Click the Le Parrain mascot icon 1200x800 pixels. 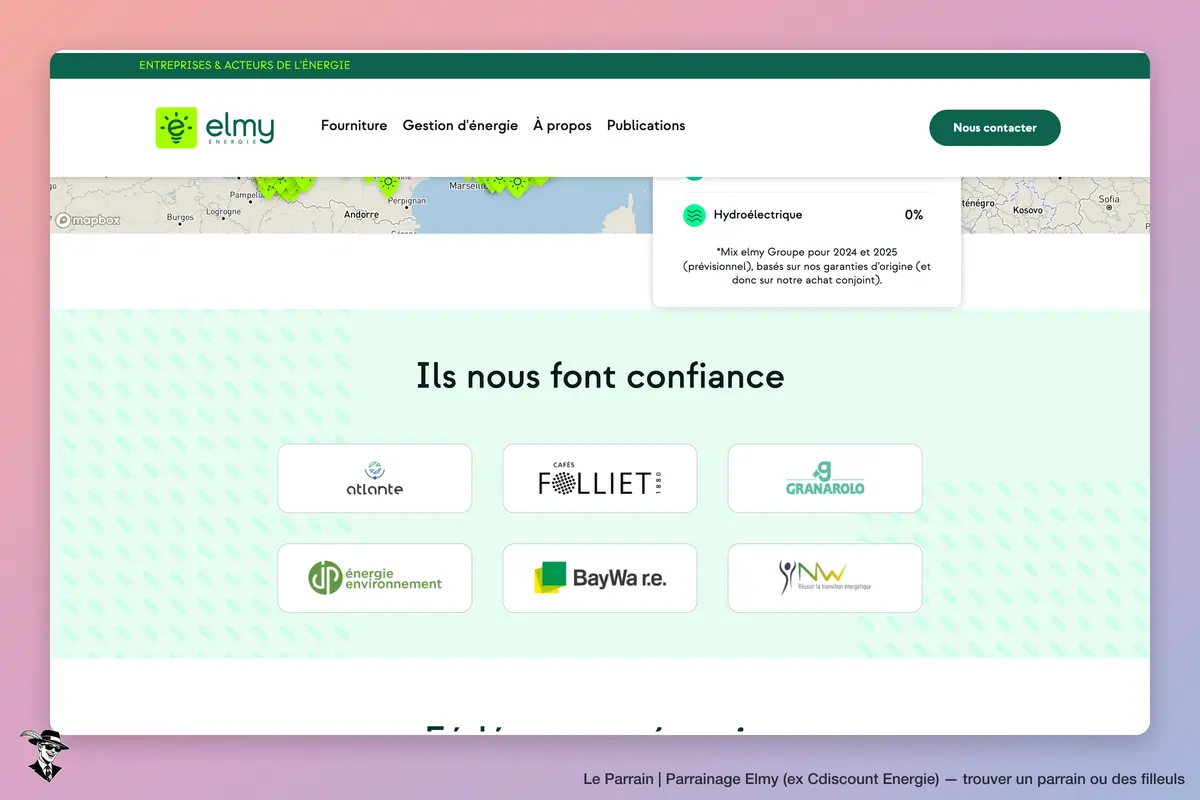point(44,755)
